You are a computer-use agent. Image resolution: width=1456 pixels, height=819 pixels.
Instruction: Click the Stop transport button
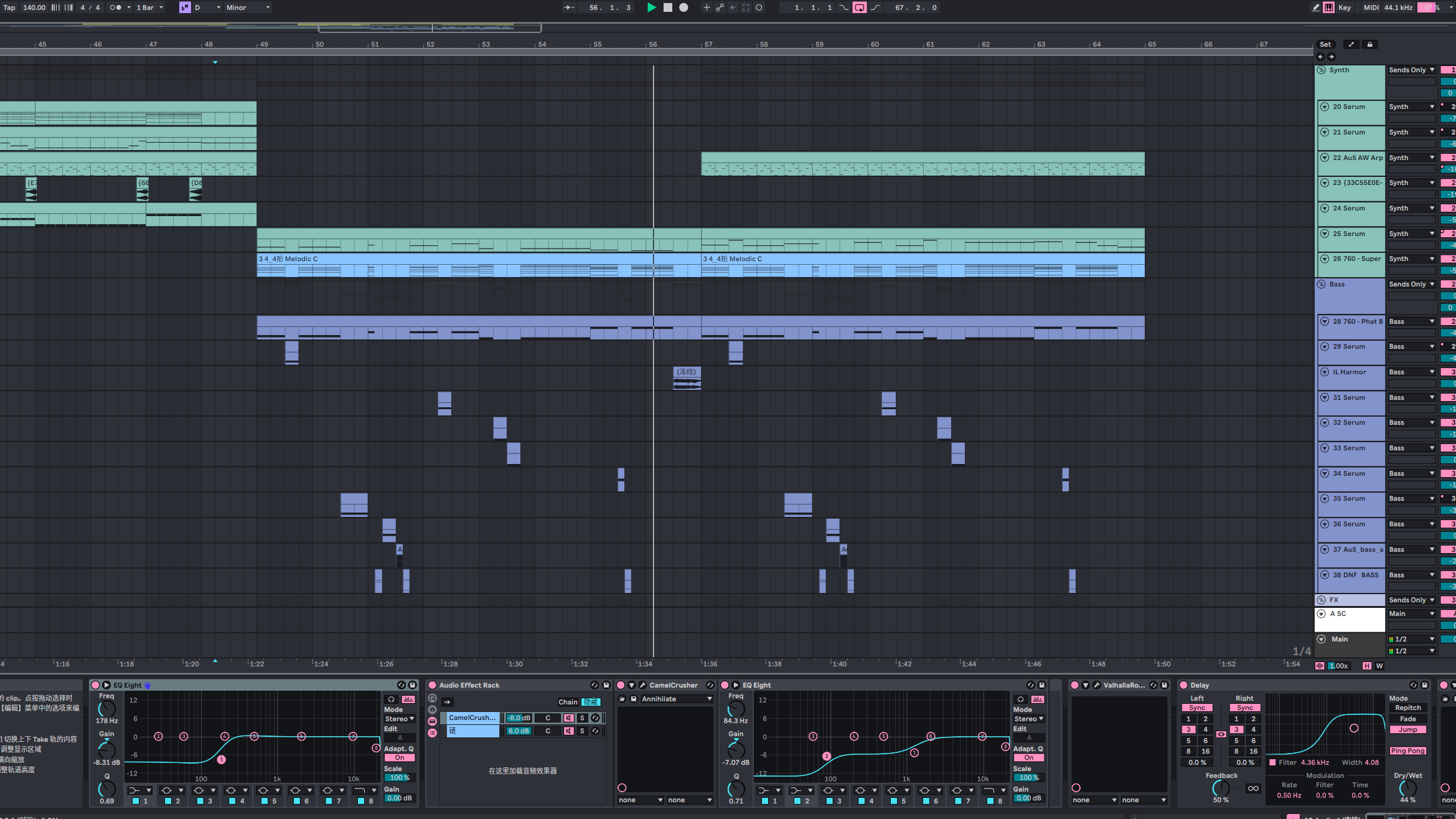[x=667, y=7]
